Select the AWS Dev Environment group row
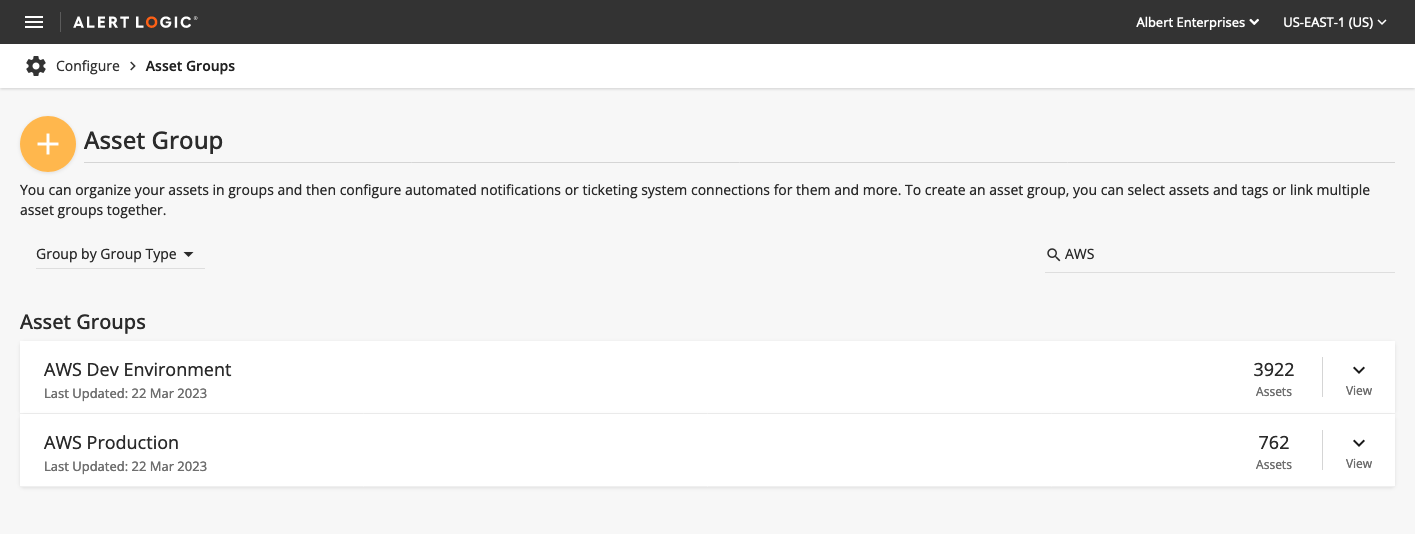 coord(707,378)
